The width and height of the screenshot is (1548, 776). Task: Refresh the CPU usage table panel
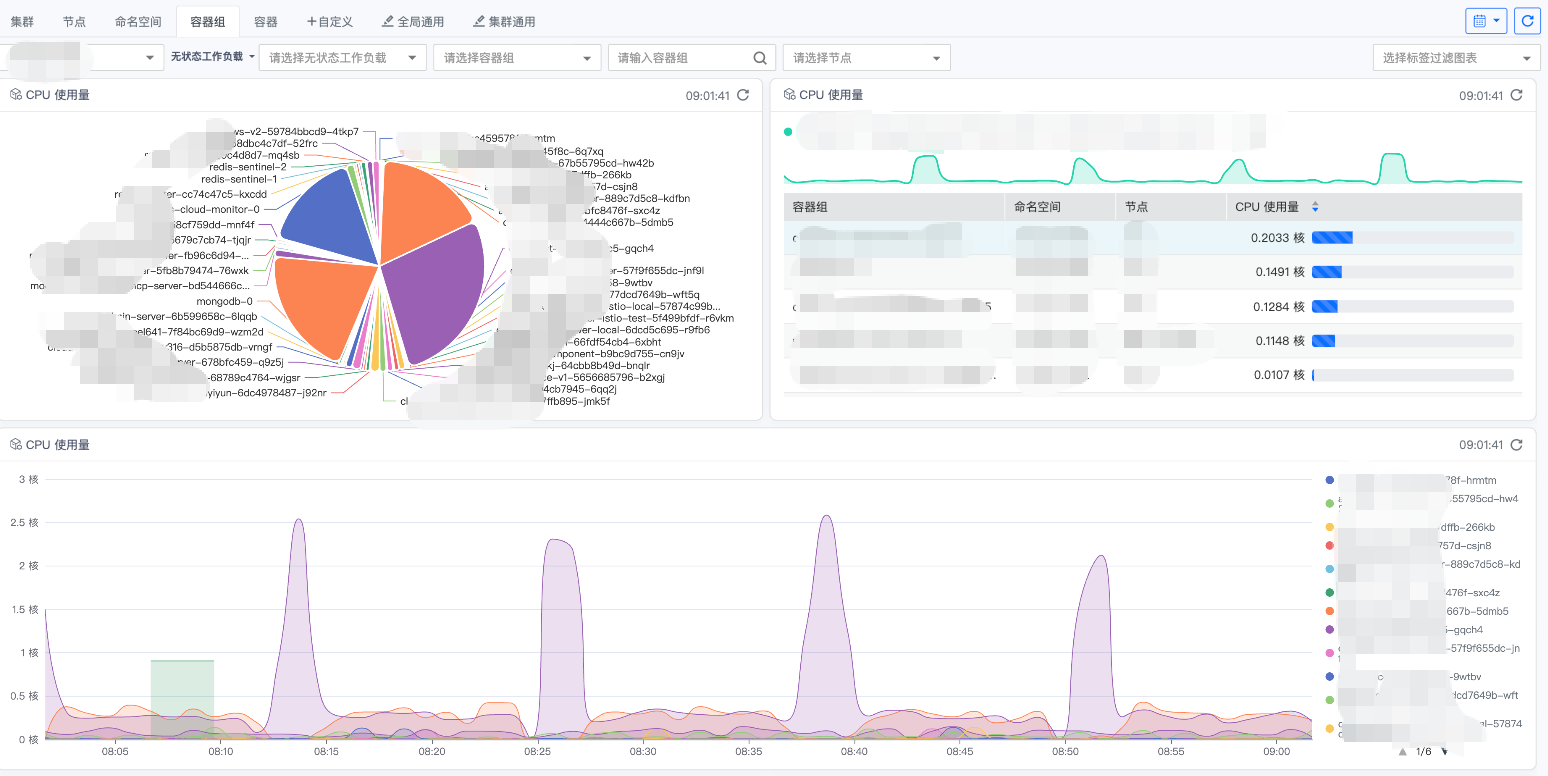[1516, 95]
